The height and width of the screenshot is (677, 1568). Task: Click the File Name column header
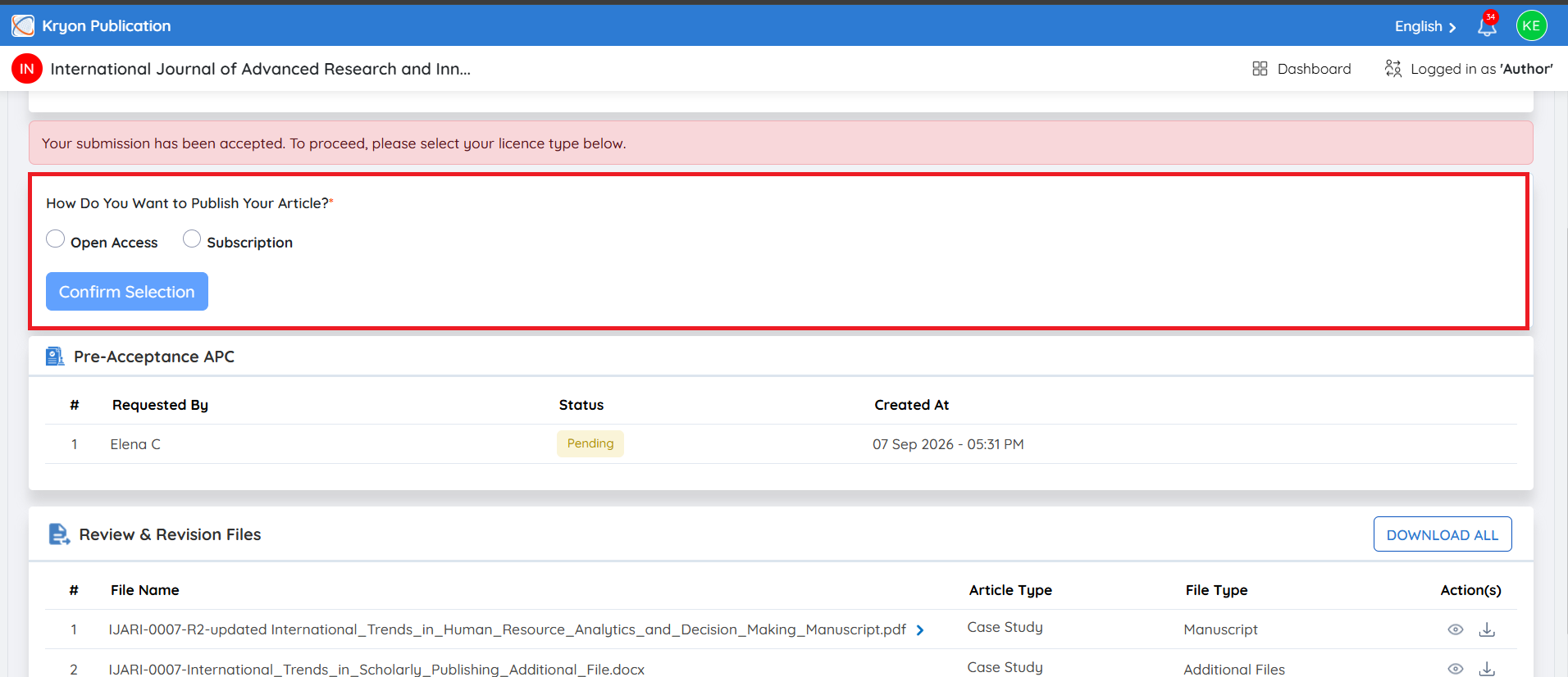pyautogui.click(x=145, y=590)
